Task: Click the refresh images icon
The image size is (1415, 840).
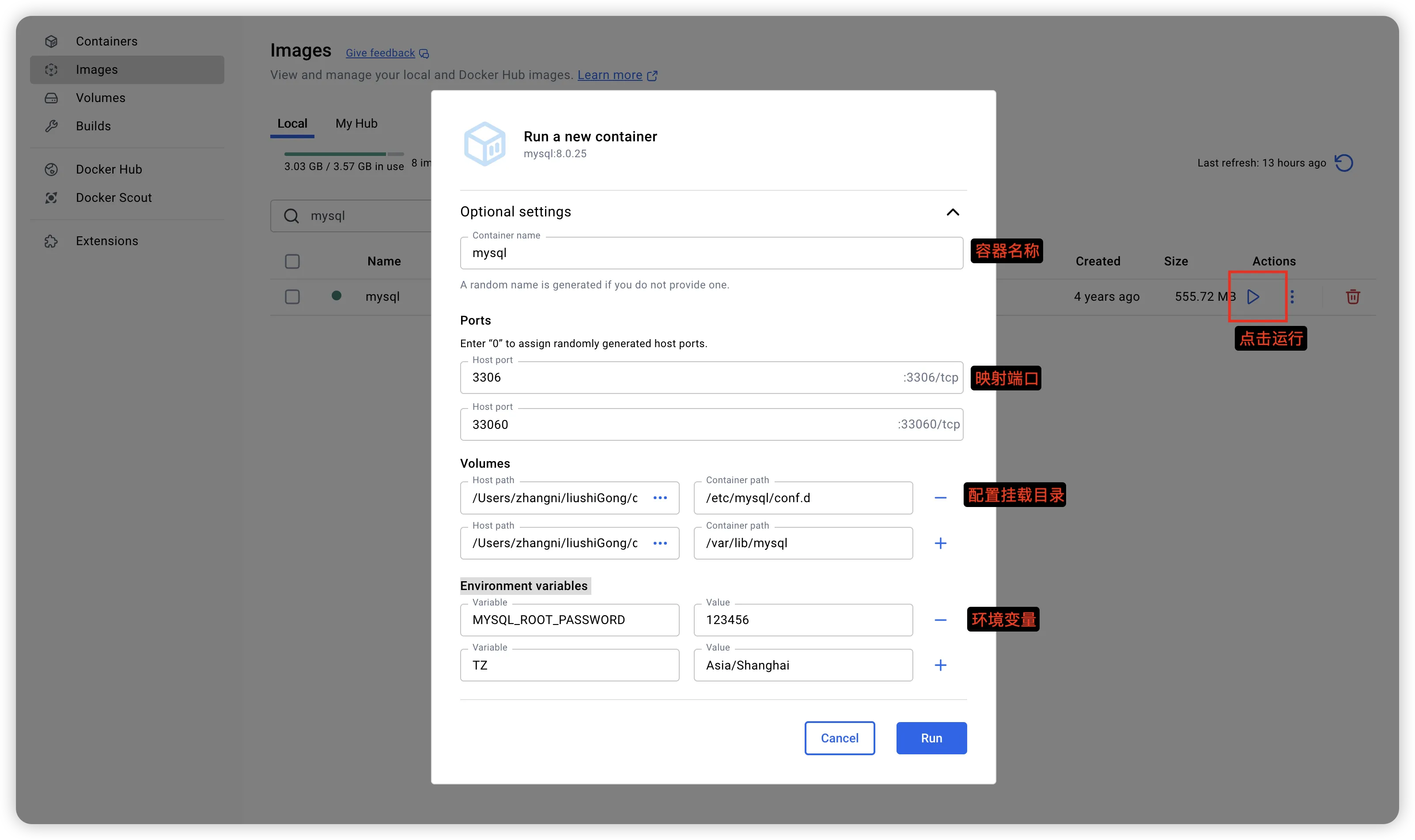Action: tap(1344, 163)
